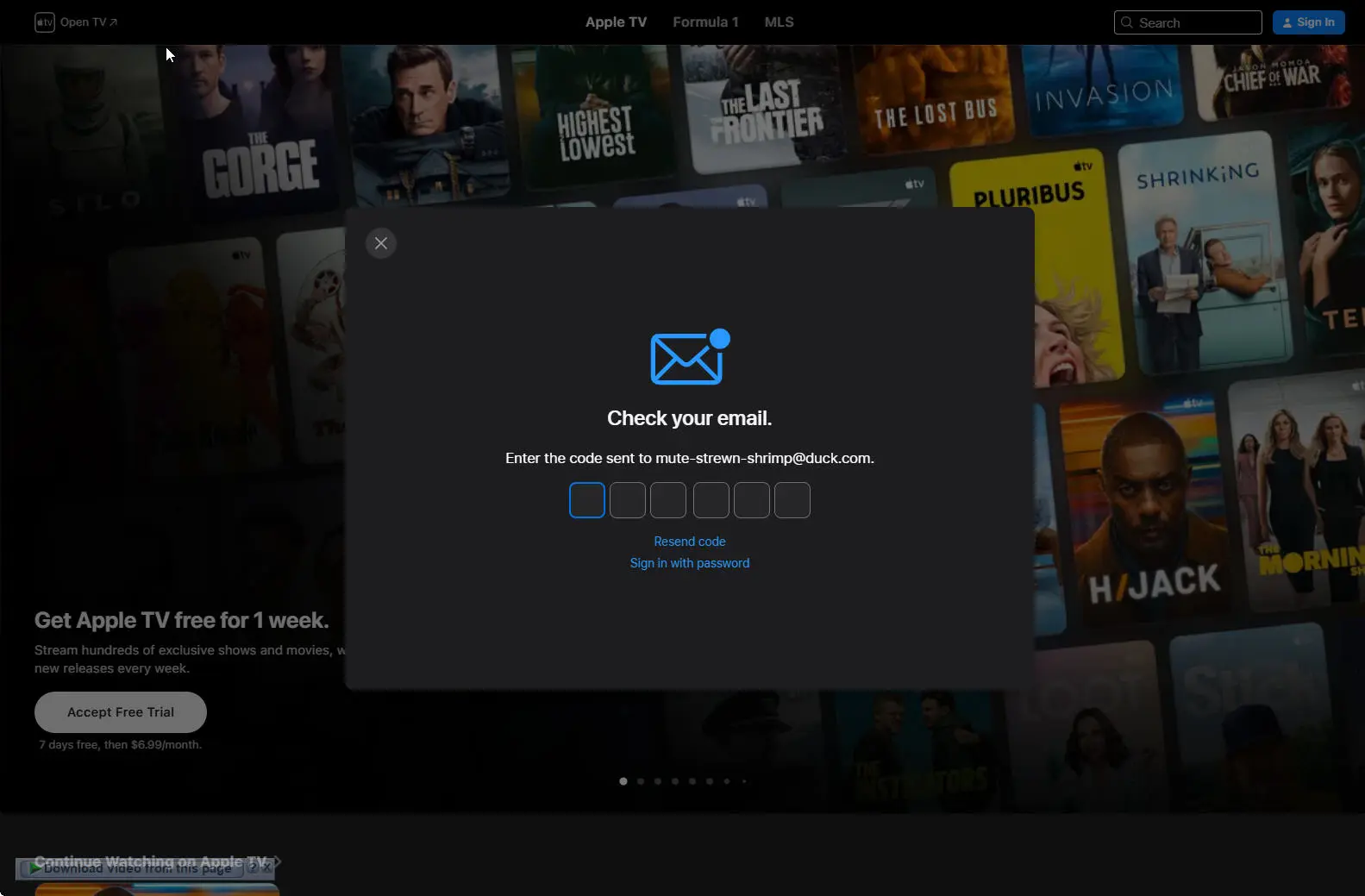Switch to the Apple TV tab
1365x896 pixels.
tap(616, 22)
